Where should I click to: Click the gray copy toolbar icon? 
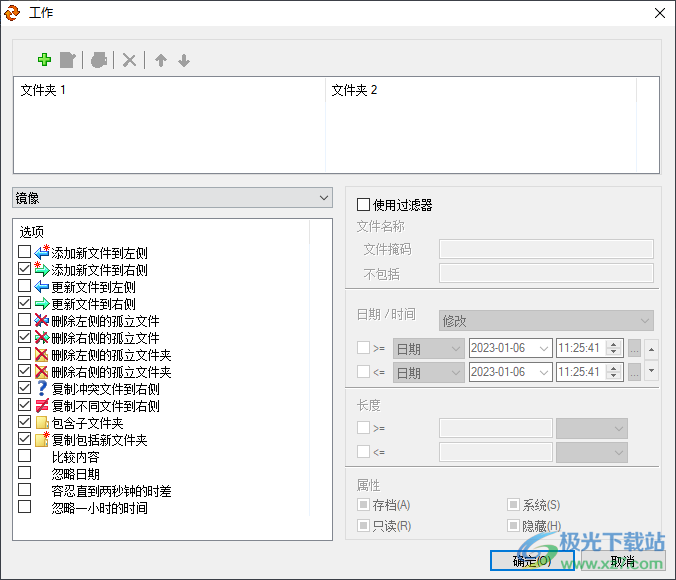(99, 60)
